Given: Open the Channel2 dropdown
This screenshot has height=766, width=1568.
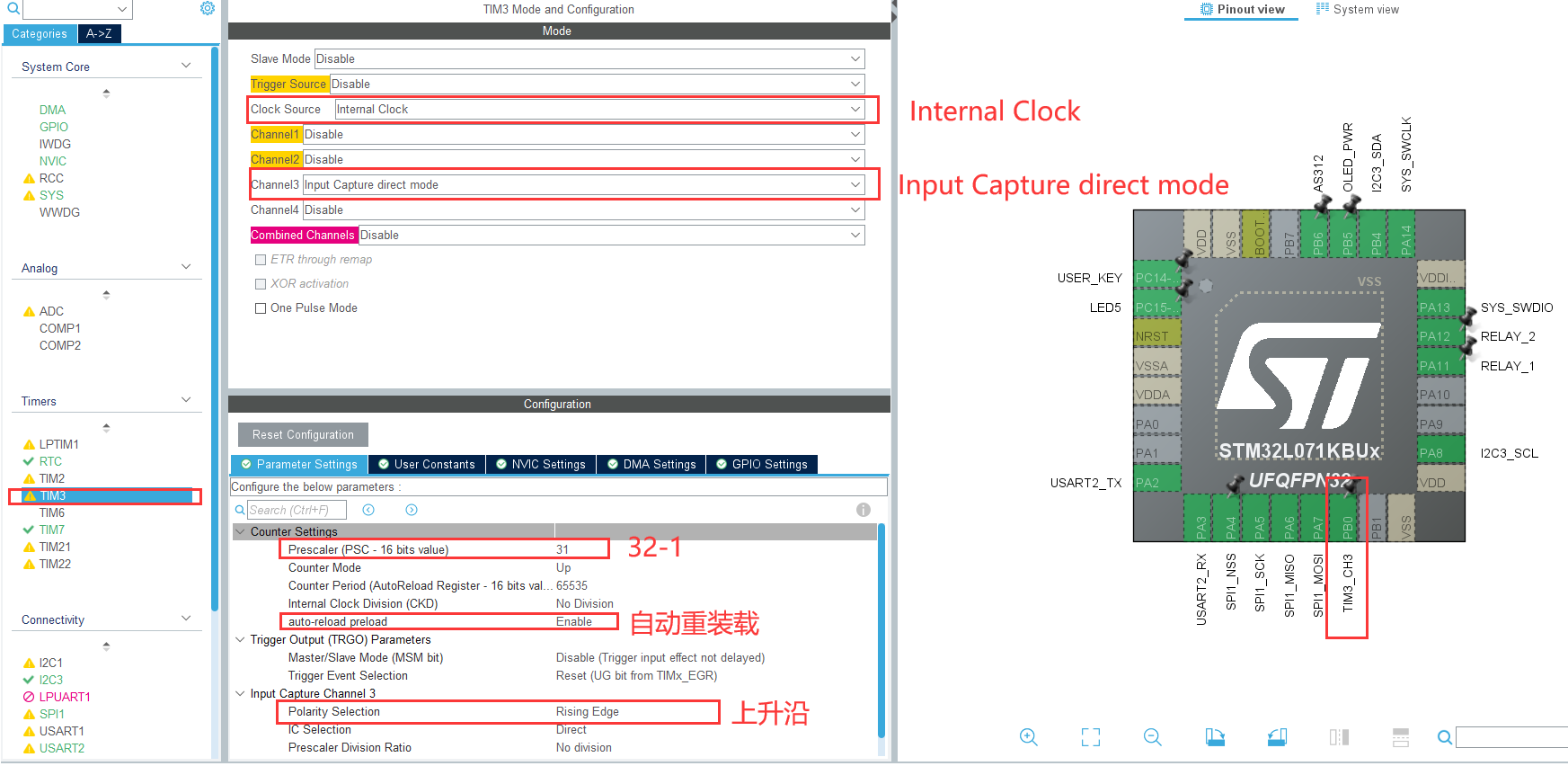Looking at the screenshot, I should point(583,159).
